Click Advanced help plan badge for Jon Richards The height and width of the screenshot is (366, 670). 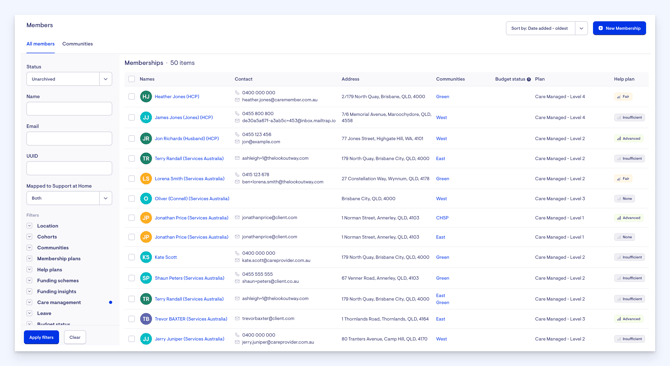[x=629, y=138]
